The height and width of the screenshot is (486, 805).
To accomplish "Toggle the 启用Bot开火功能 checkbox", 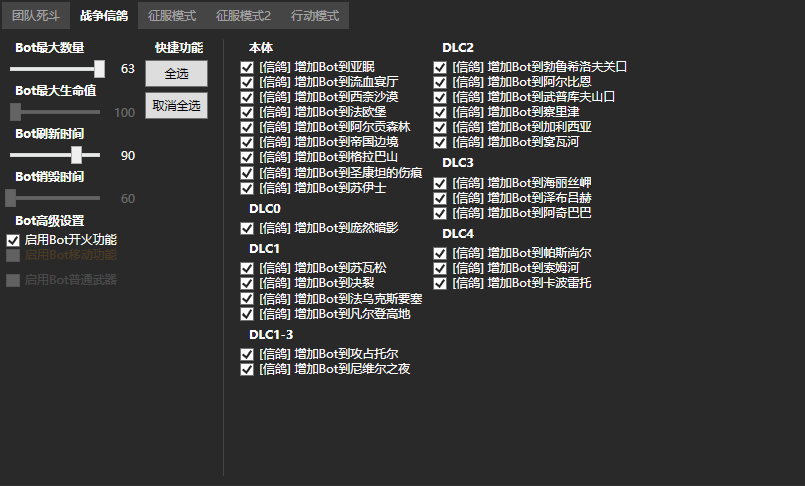I will 13,240.
